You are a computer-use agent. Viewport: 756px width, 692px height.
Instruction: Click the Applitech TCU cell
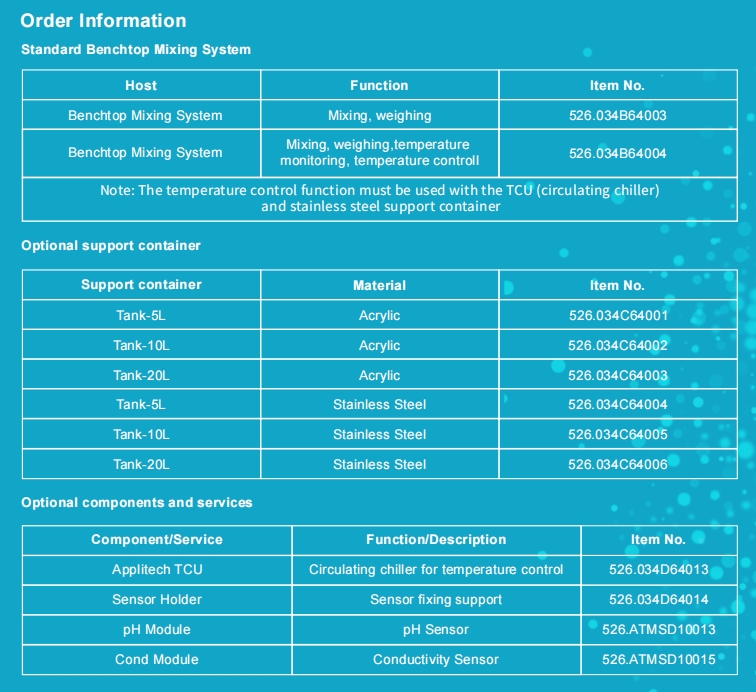click(157, 569)
